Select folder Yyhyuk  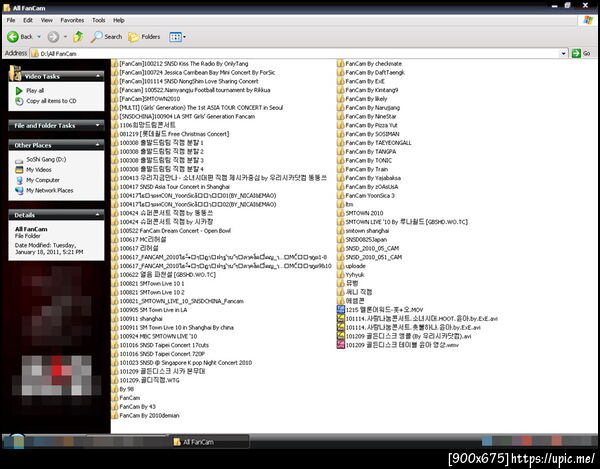tap(351, 275)
